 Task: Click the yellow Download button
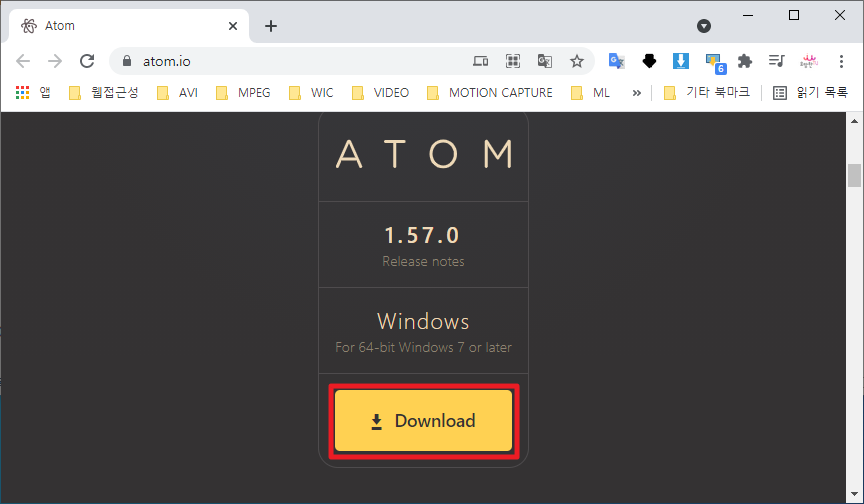tap(423, 421)
